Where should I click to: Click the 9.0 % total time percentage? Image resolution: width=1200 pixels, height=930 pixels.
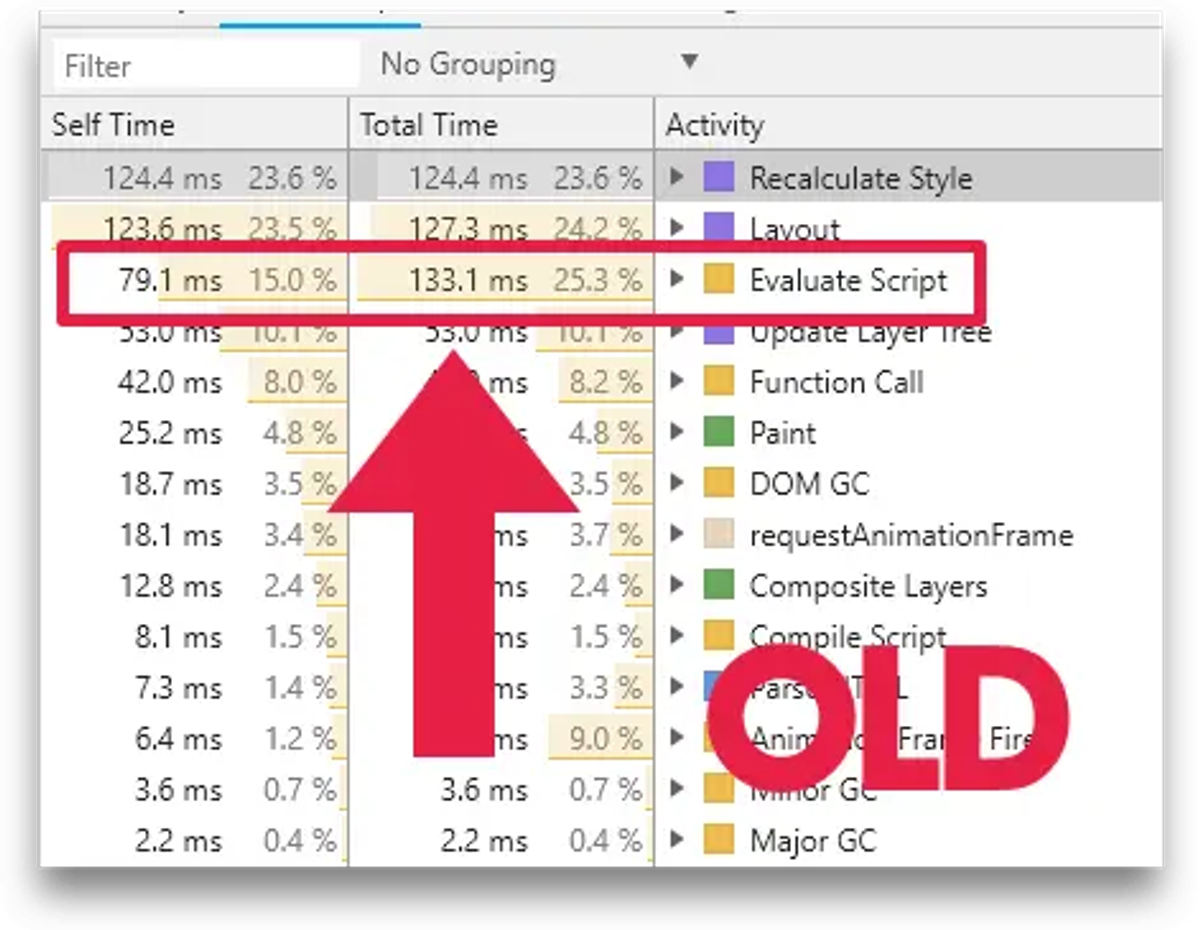coord(606,739)
